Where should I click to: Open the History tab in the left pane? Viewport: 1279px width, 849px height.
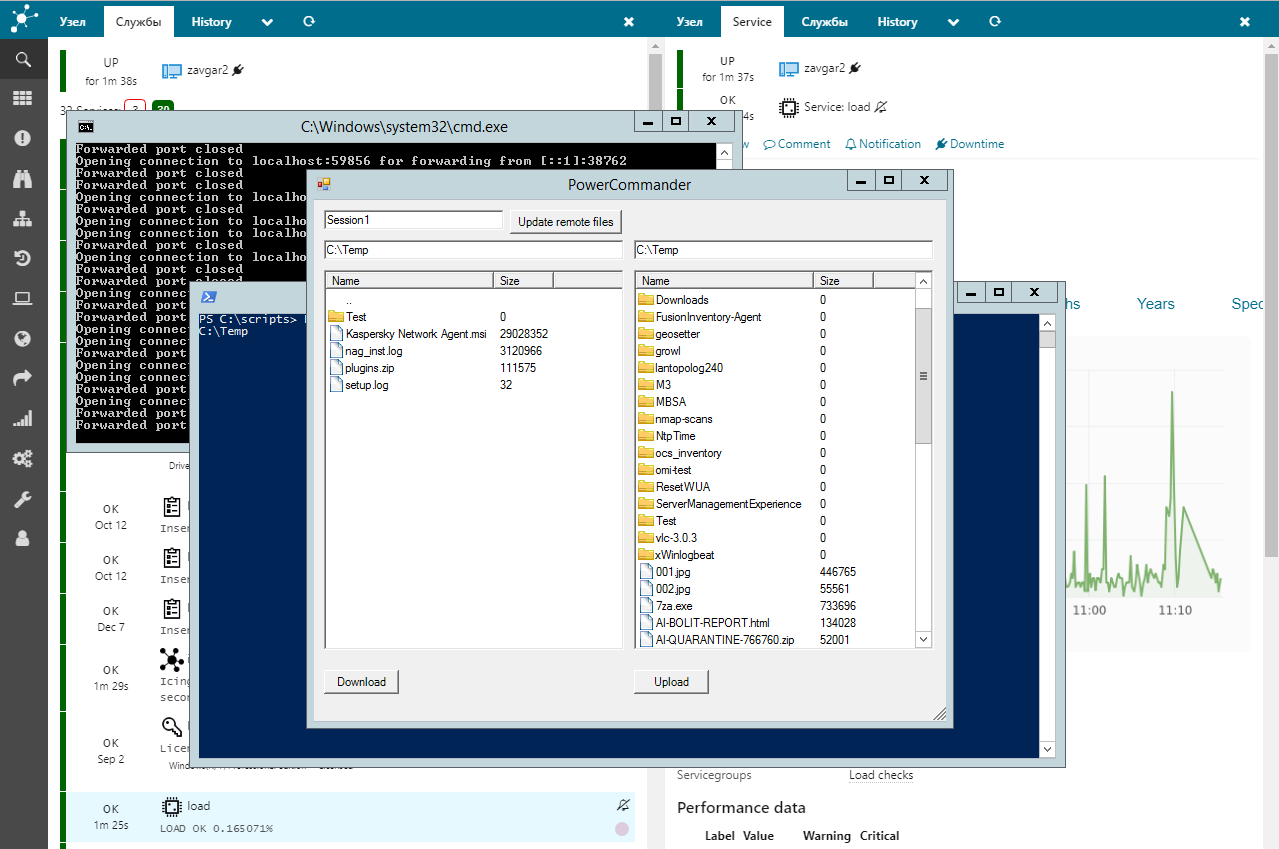211,21
